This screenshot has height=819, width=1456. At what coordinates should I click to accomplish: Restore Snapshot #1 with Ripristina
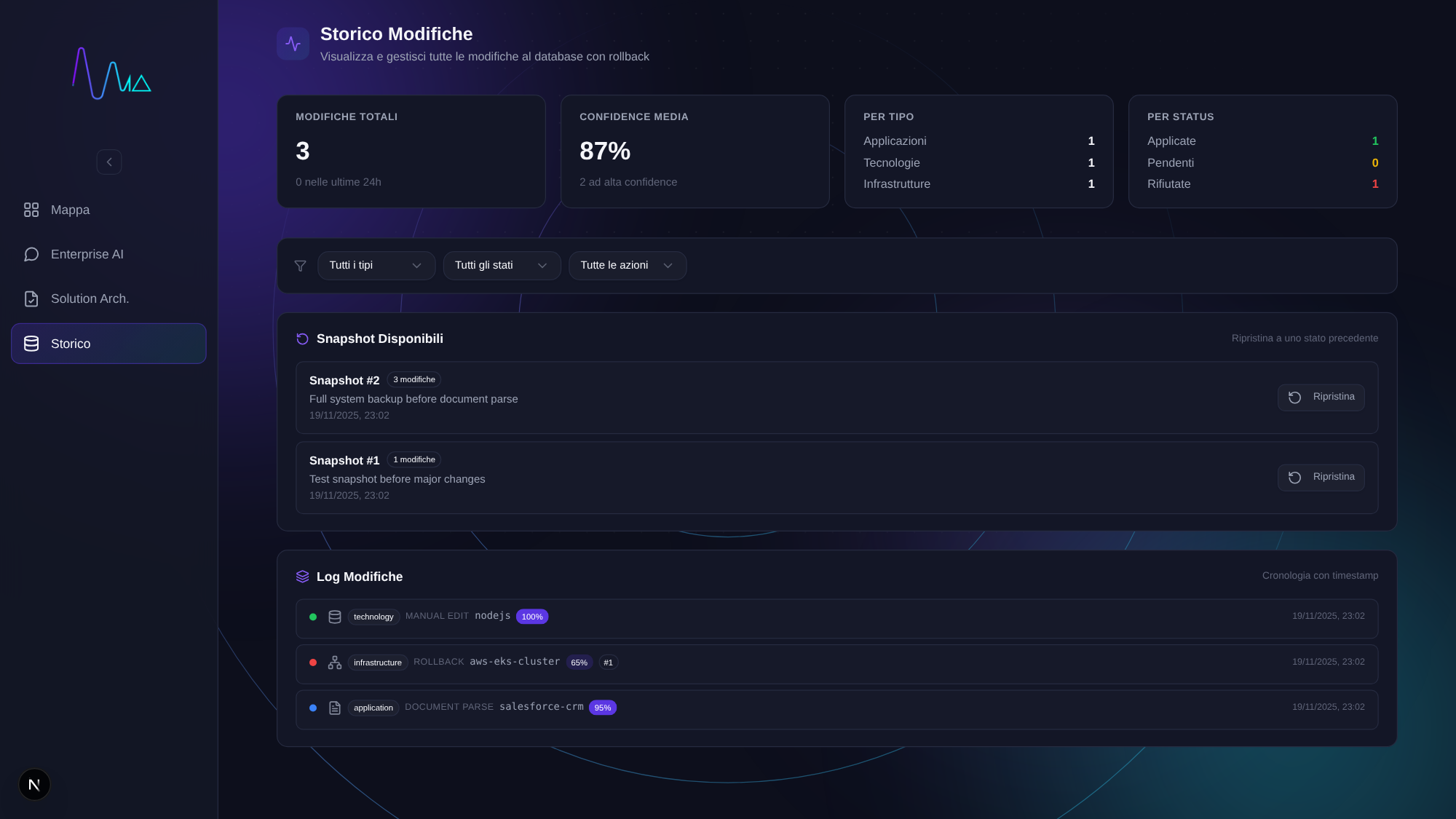[x=1321, y=478]
